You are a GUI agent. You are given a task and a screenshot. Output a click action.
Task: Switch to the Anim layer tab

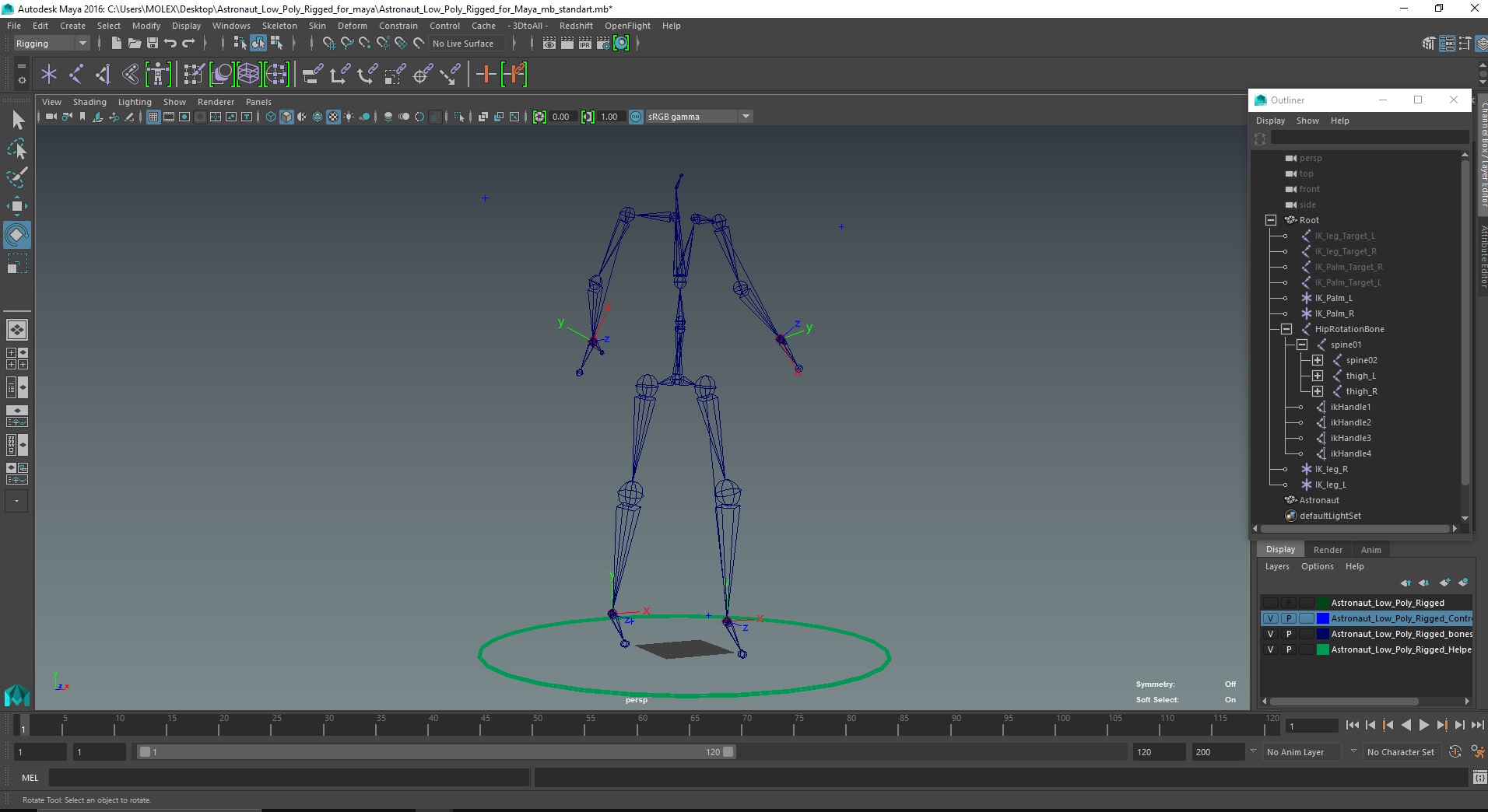(1370, 550)
